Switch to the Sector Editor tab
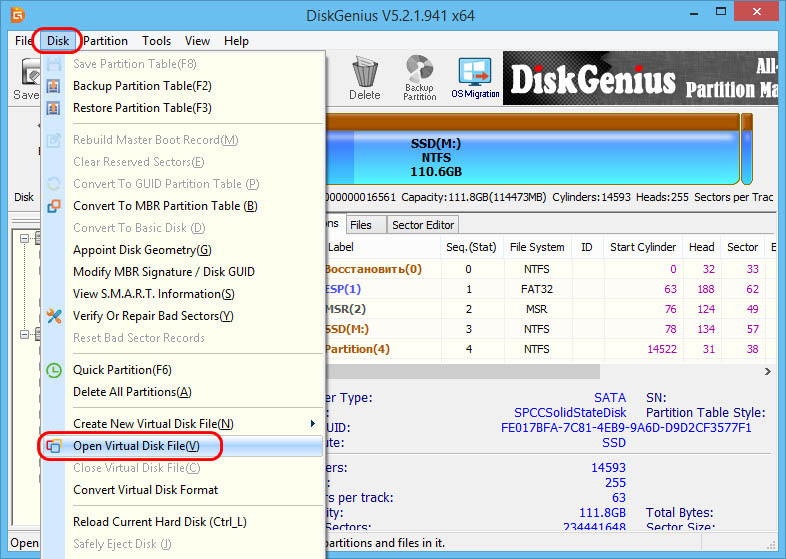The height and width of the screenshot is (559, 786). click(x=423, y=225)
